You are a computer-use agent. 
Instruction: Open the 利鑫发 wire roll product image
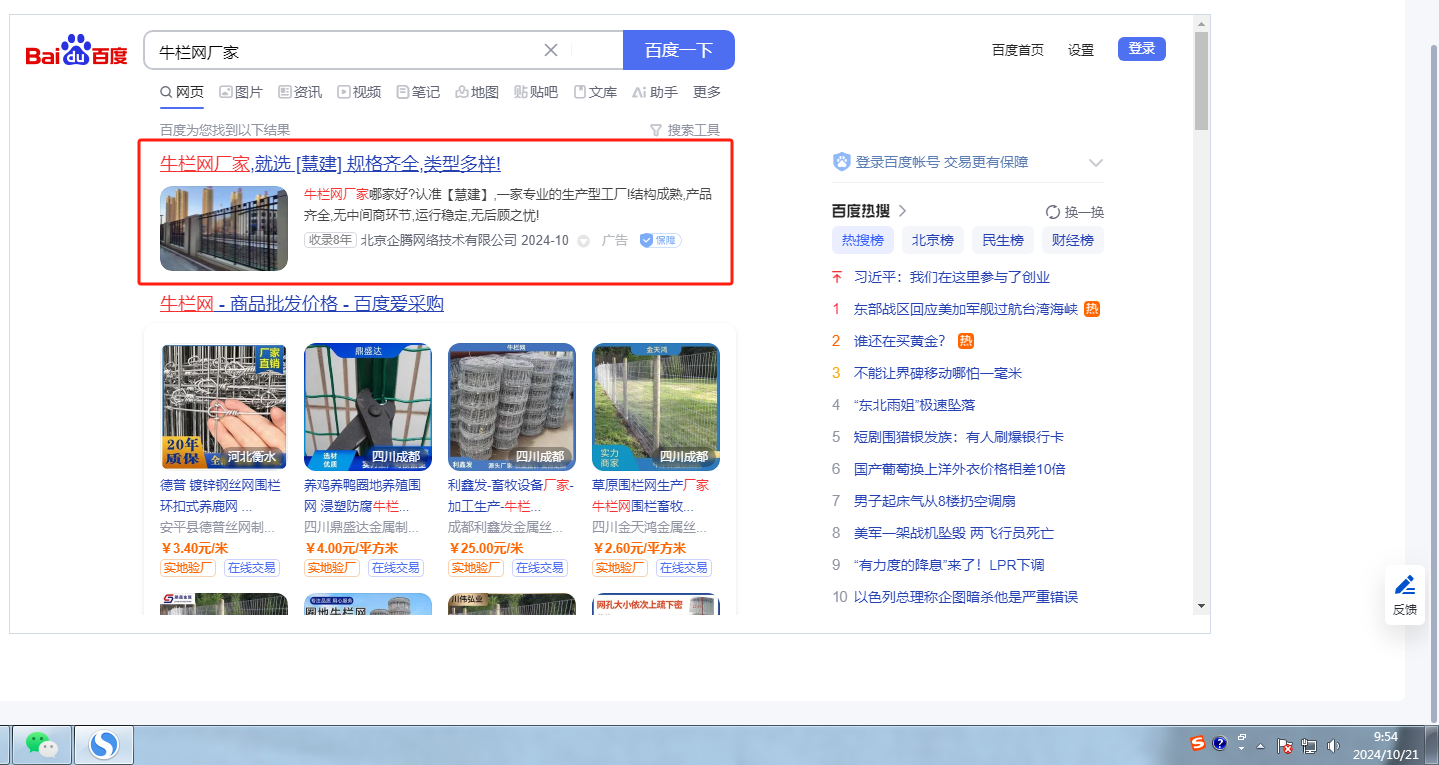[x=512, y=407]
